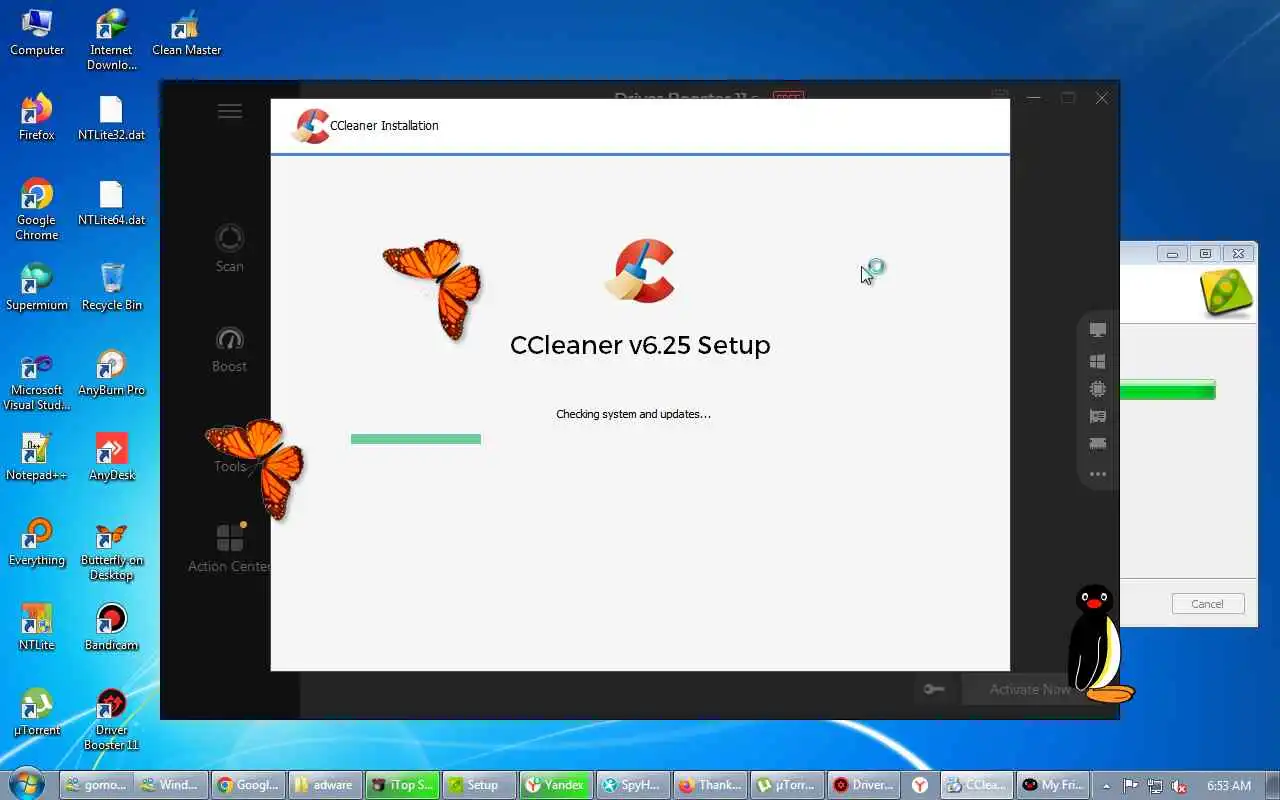Switch to the iTop taskbar button
This screenshot has height=800, width=1280.
coord(401,785)
